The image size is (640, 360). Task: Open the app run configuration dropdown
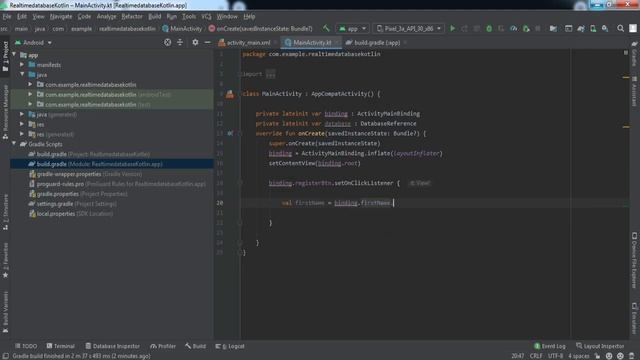[x=352, y=29]
